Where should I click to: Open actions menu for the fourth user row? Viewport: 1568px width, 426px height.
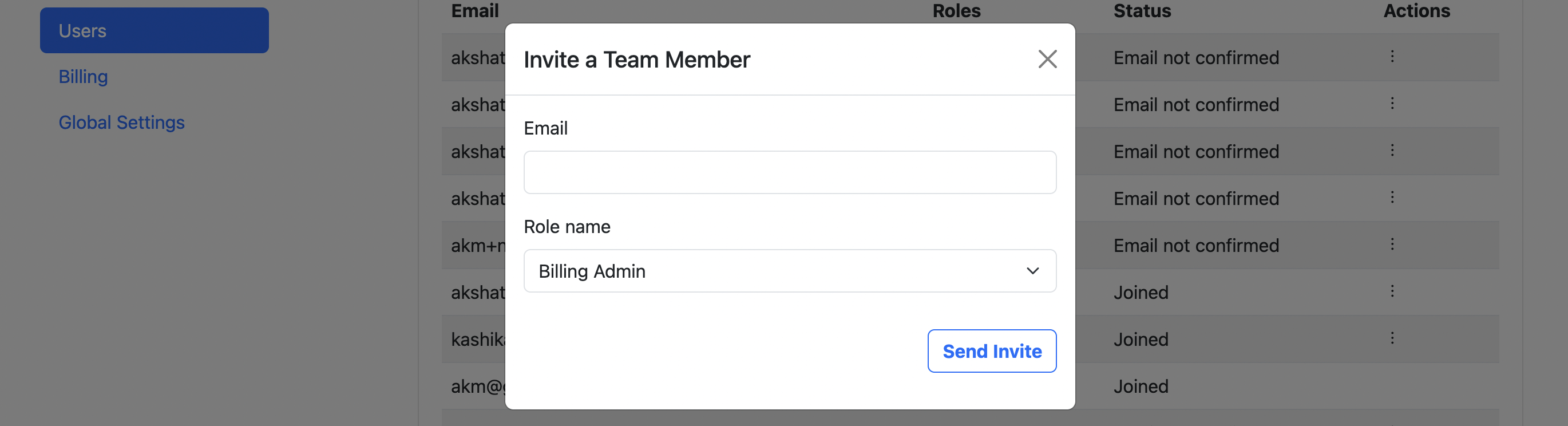tap(1392, 198)
